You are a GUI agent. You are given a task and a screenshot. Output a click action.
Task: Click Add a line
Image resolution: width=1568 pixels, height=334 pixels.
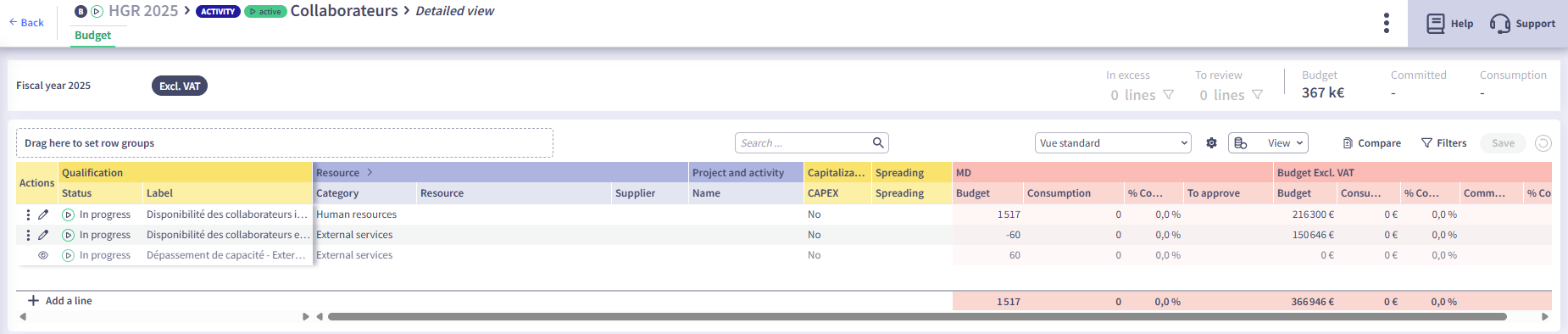[x=59, y=301]
